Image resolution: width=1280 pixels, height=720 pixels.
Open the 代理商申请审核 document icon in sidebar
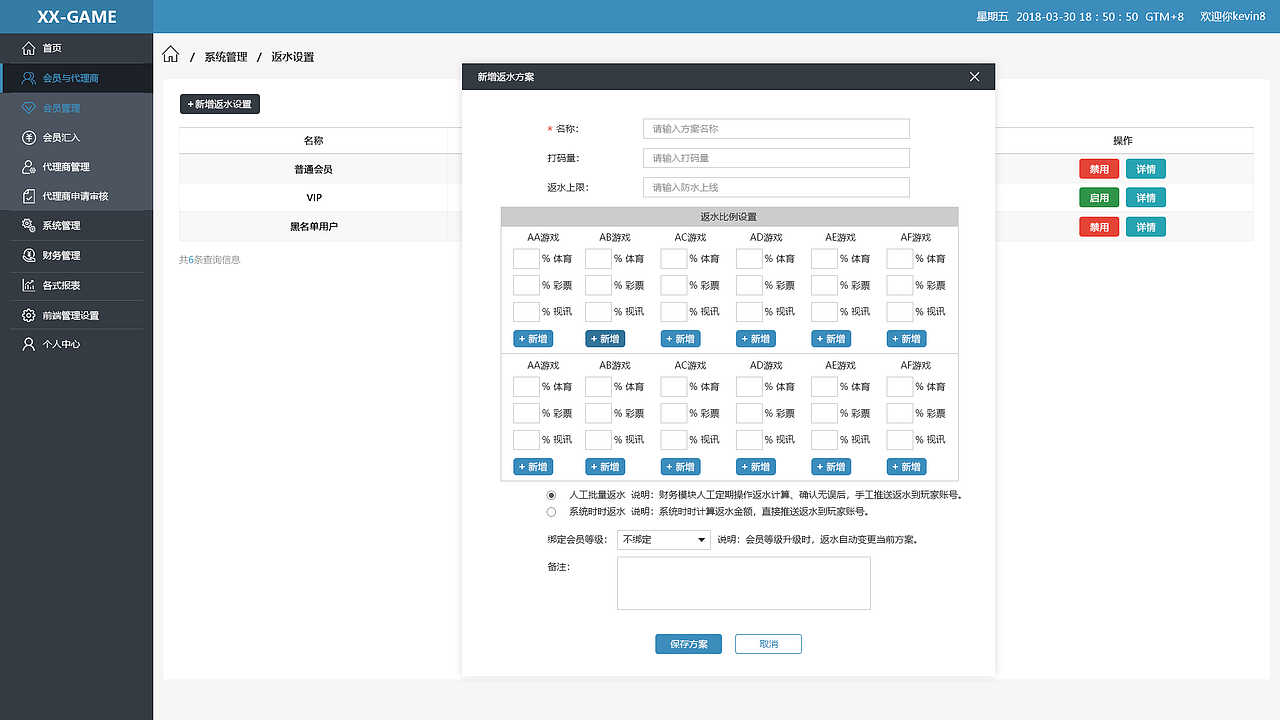coord(28,196)
